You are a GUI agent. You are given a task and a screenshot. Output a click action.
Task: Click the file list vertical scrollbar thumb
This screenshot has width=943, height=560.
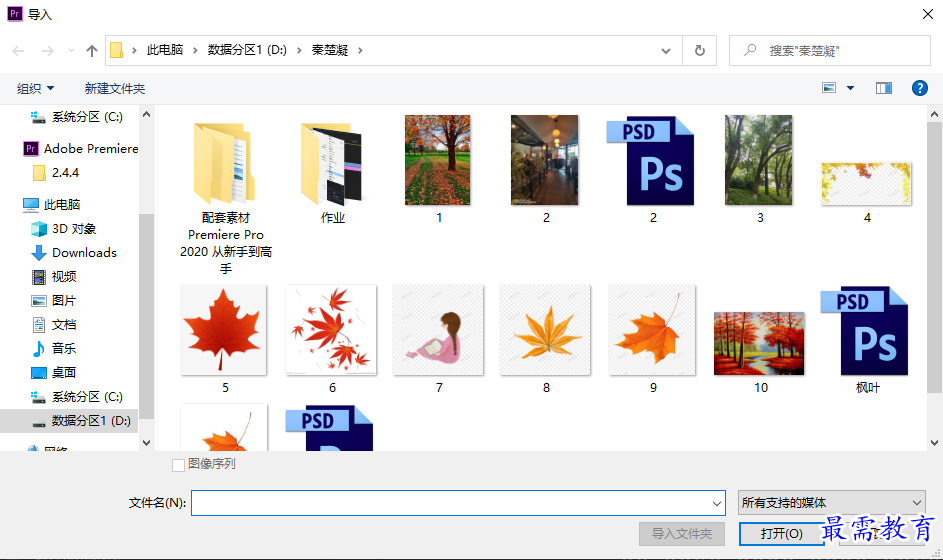(x=934, y=257)
